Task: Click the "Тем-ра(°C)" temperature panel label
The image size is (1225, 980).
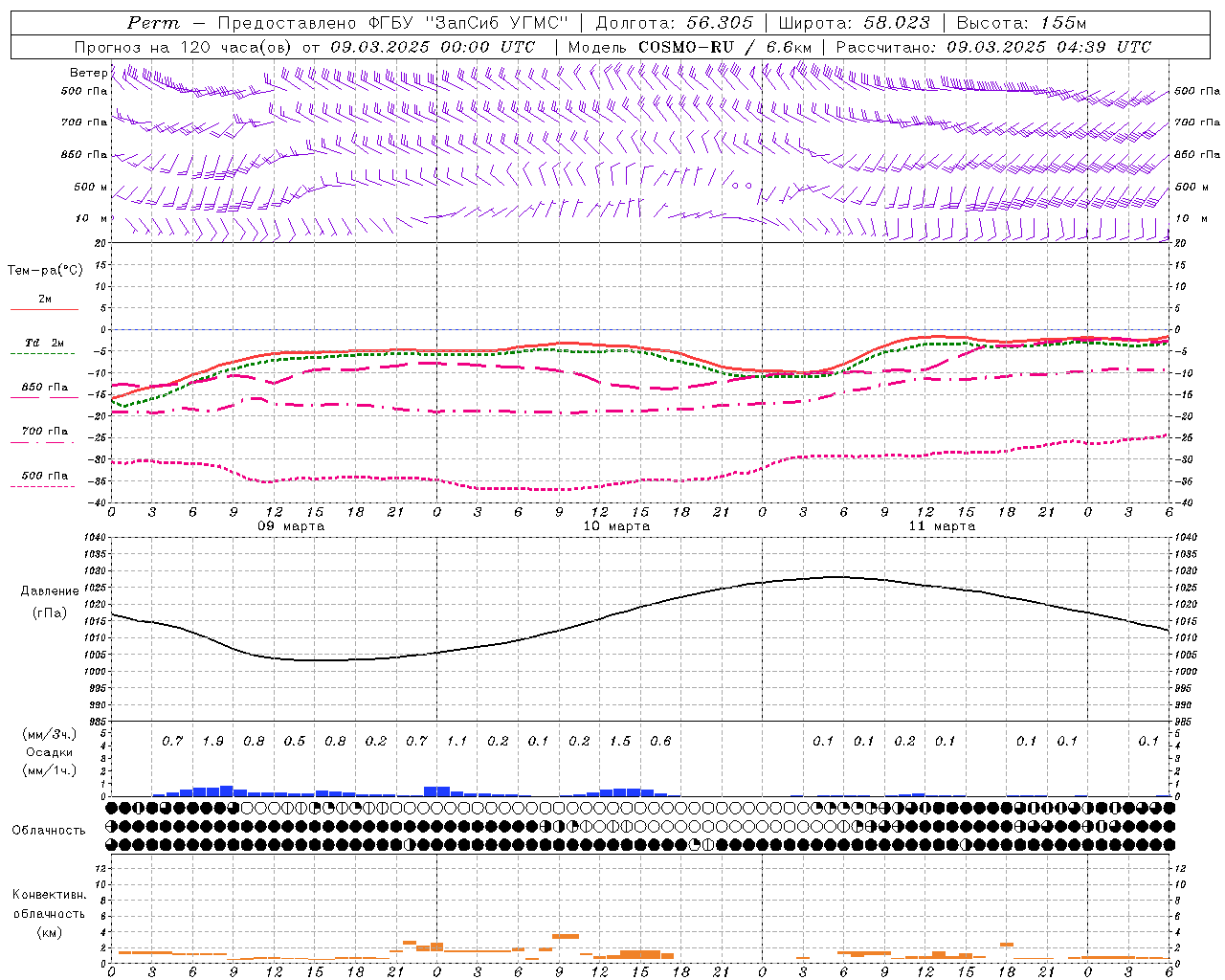Action: (45, 270)
